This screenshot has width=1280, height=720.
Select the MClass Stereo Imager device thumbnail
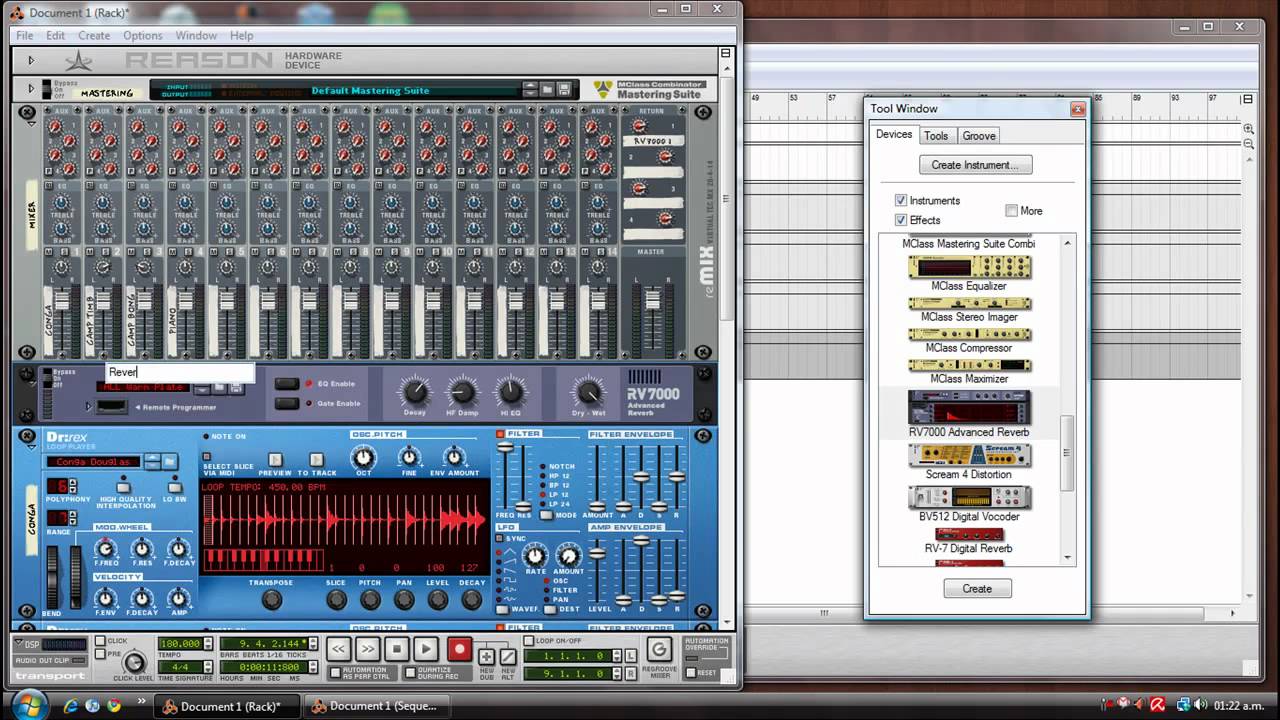pos(969,303)
